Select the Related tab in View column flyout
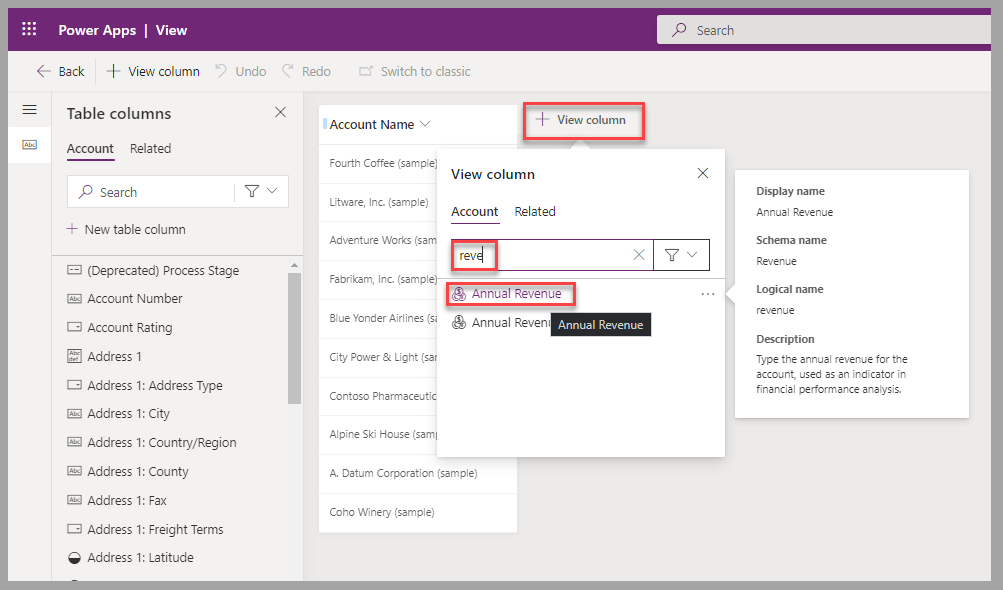The image size is (1003, 590). [535, 211]
